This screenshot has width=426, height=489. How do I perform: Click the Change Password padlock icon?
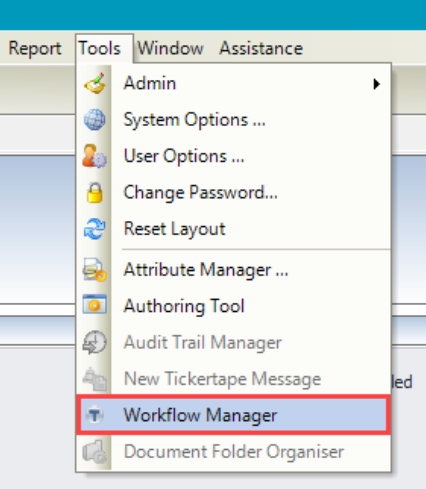click(x=95, y=192)
